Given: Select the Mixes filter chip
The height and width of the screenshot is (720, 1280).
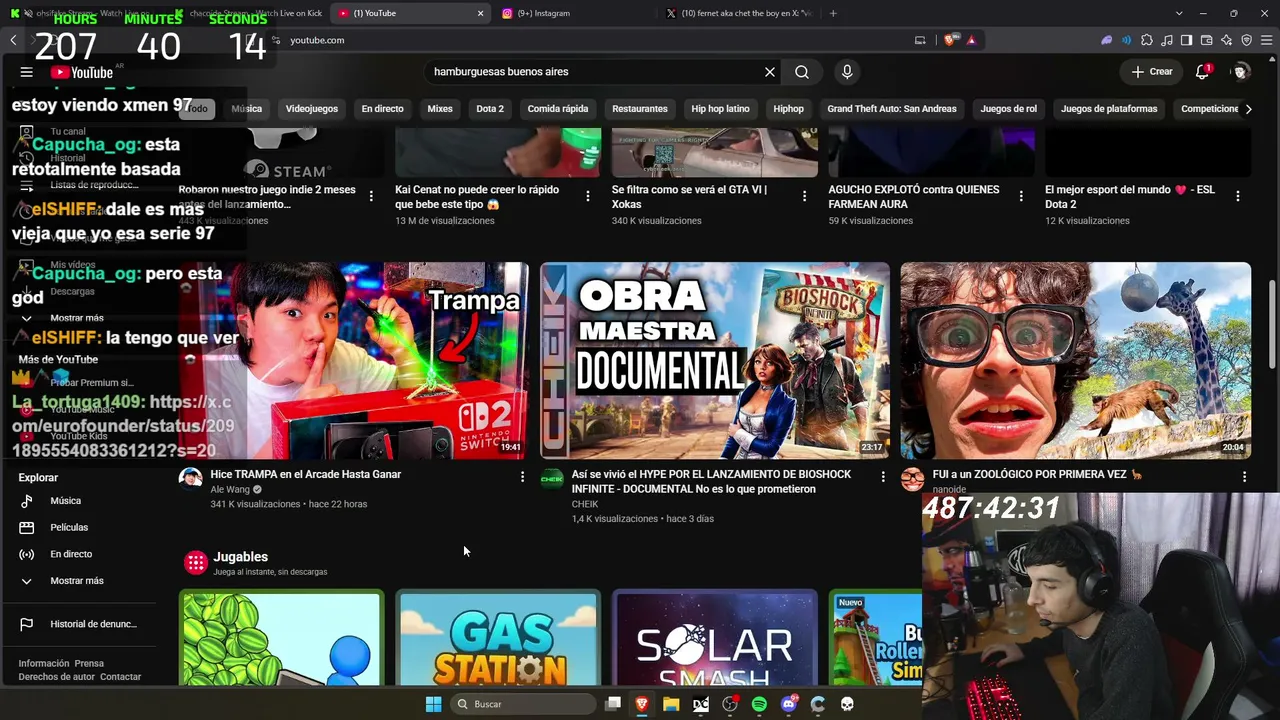Looking at the screenshot, I should [440, 109].
